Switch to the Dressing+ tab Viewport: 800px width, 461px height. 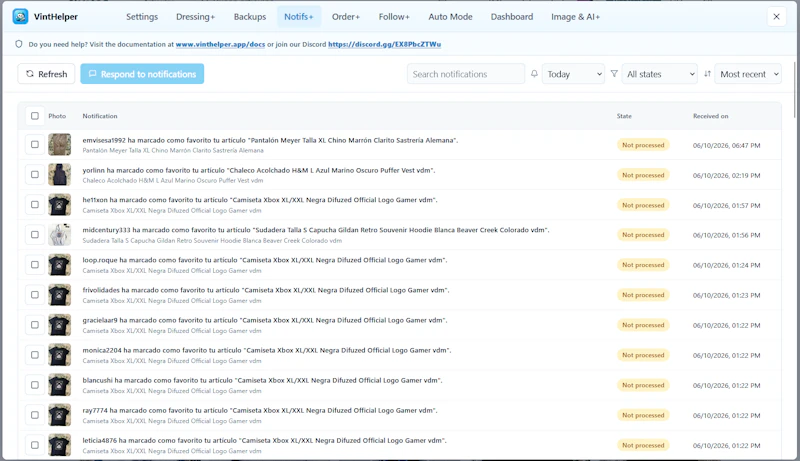pos(195,16)
